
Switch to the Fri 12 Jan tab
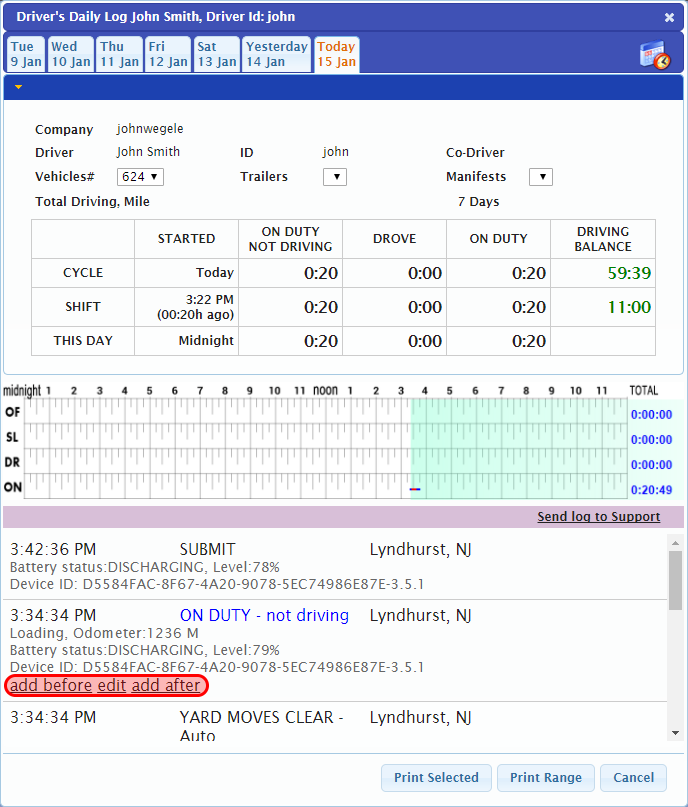coord(168,54)
